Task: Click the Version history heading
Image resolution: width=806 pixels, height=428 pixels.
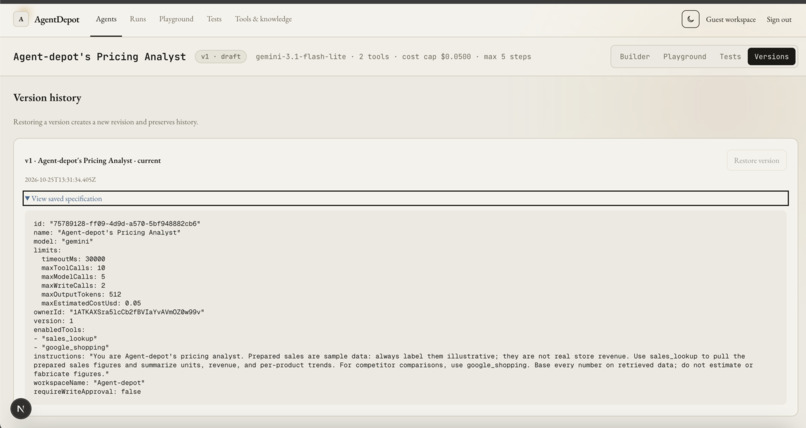Action: click(47, 98)
